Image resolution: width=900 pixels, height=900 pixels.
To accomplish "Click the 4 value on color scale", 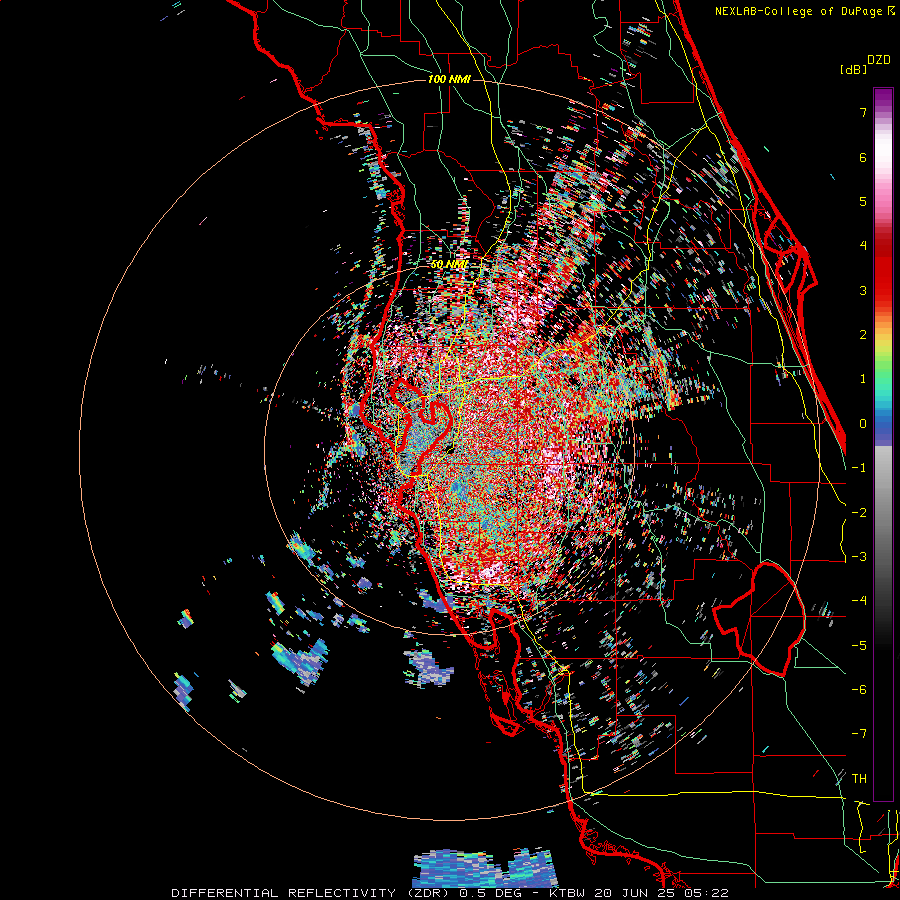I will (863, 246).
